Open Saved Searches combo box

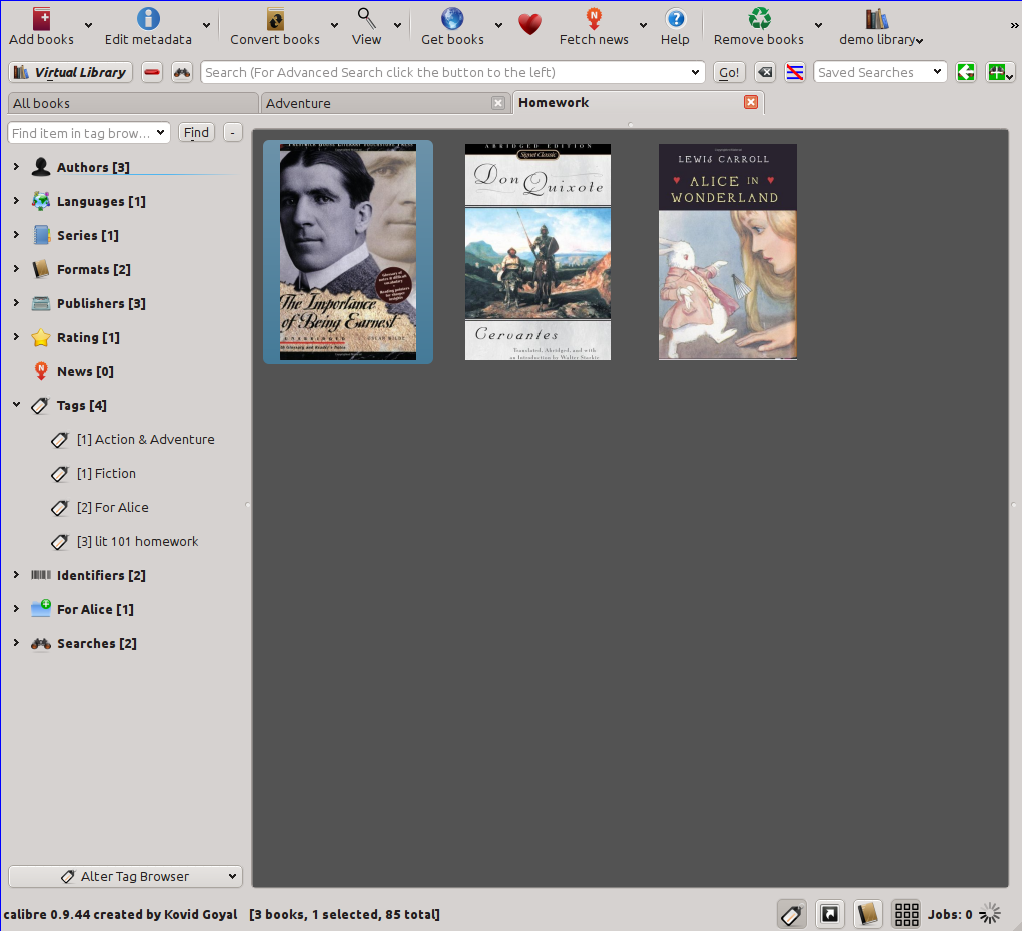pyautogui.click(x=880, y=72)
